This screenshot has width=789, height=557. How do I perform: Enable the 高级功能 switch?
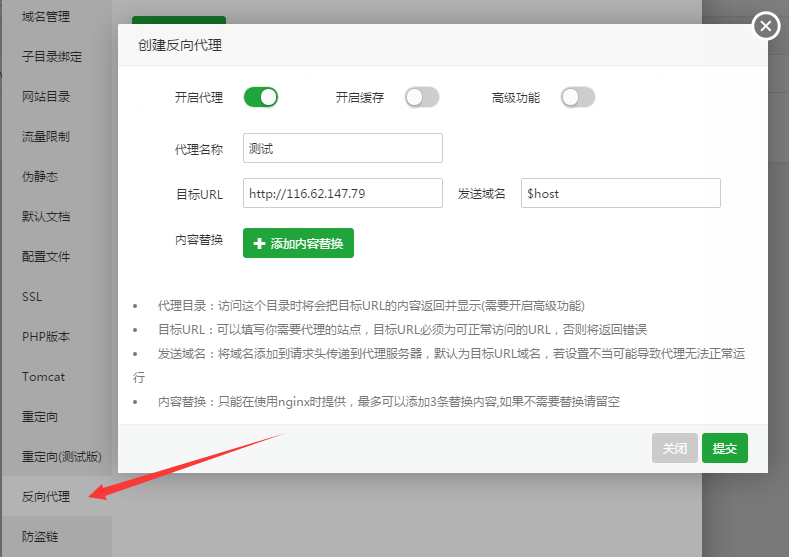click(x=577, y=97)
